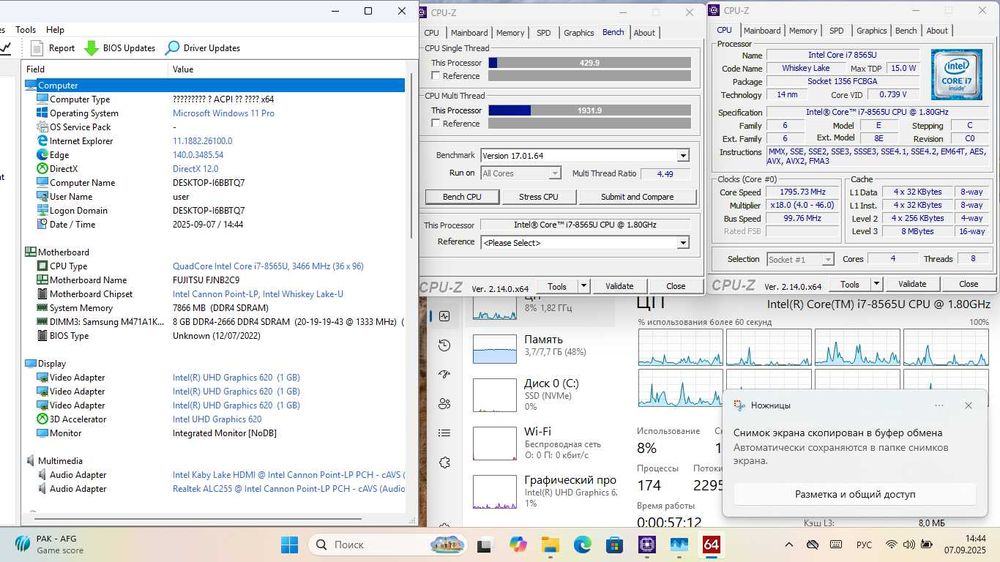The height and width of the screenshot is (562, 1000).
Task: Click the battery icon in system tray
Action: pos(926,545)
